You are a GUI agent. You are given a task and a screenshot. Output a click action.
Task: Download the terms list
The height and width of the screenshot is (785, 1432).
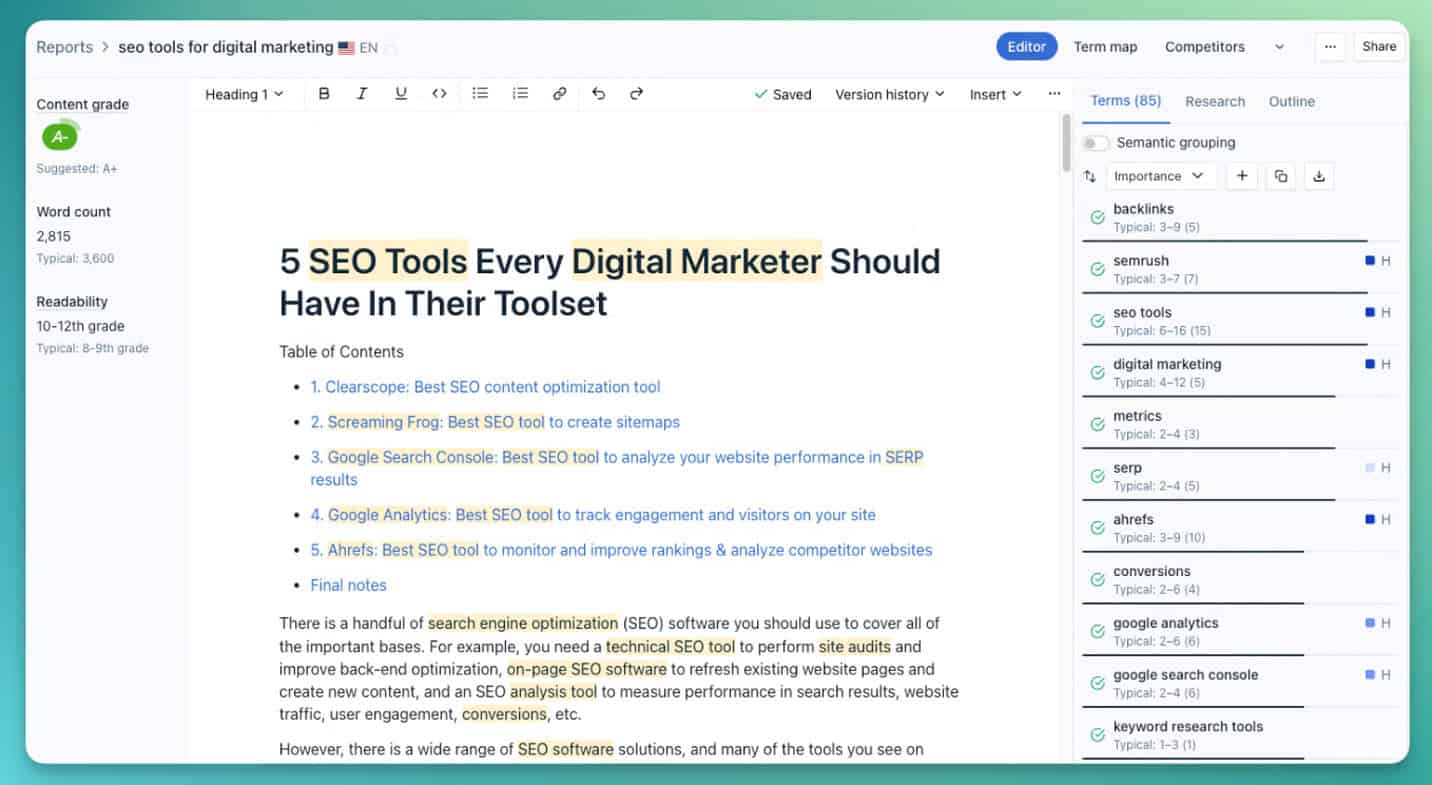coord(1319,176)
